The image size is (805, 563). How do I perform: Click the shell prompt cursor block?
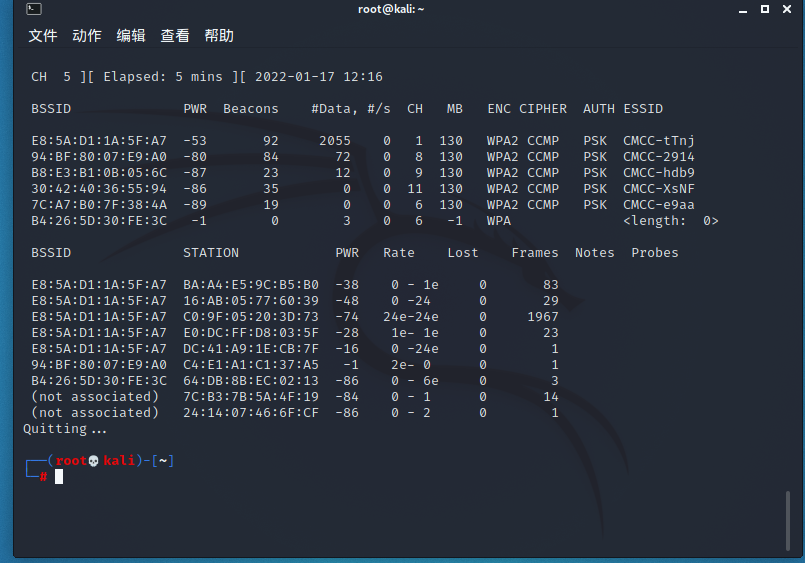(x=59, y=477)
